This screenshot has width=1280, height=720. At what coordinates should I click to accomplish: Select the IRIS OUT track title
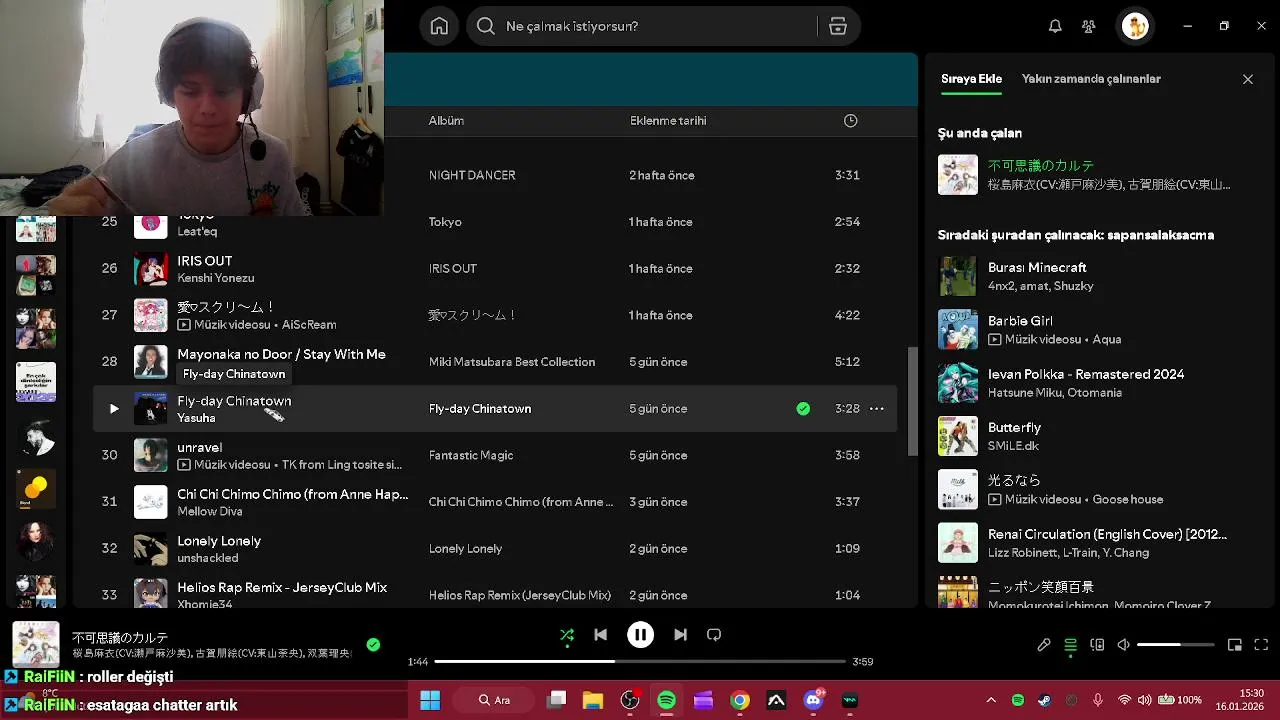205,261
